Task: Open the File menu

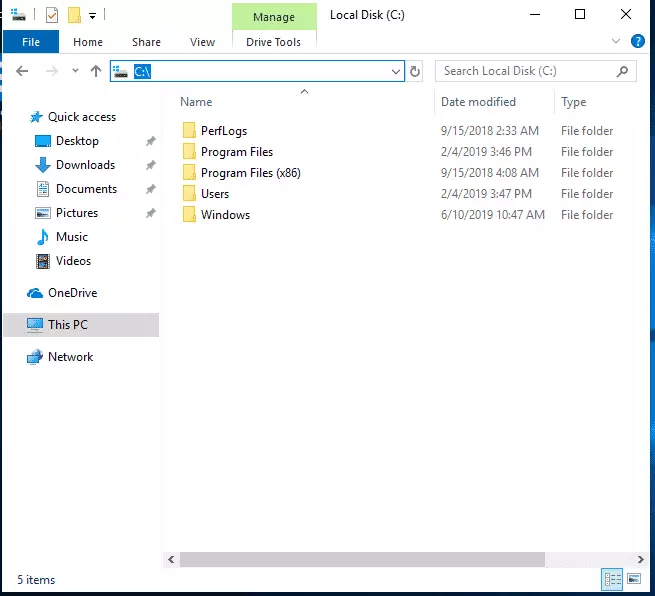Action: (31, 42)
